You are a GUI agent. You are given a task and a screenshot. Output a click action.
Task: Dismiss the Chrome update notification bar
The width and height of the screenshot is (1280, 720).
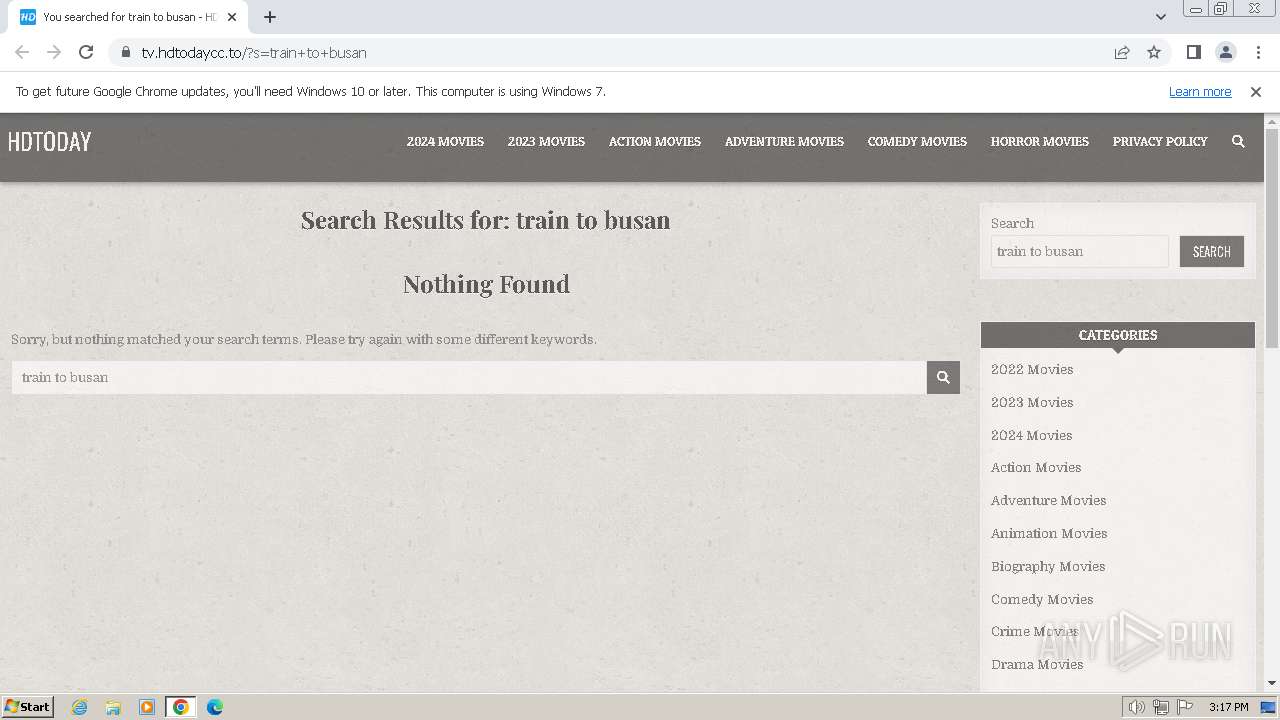click(x=1256, y=91)
